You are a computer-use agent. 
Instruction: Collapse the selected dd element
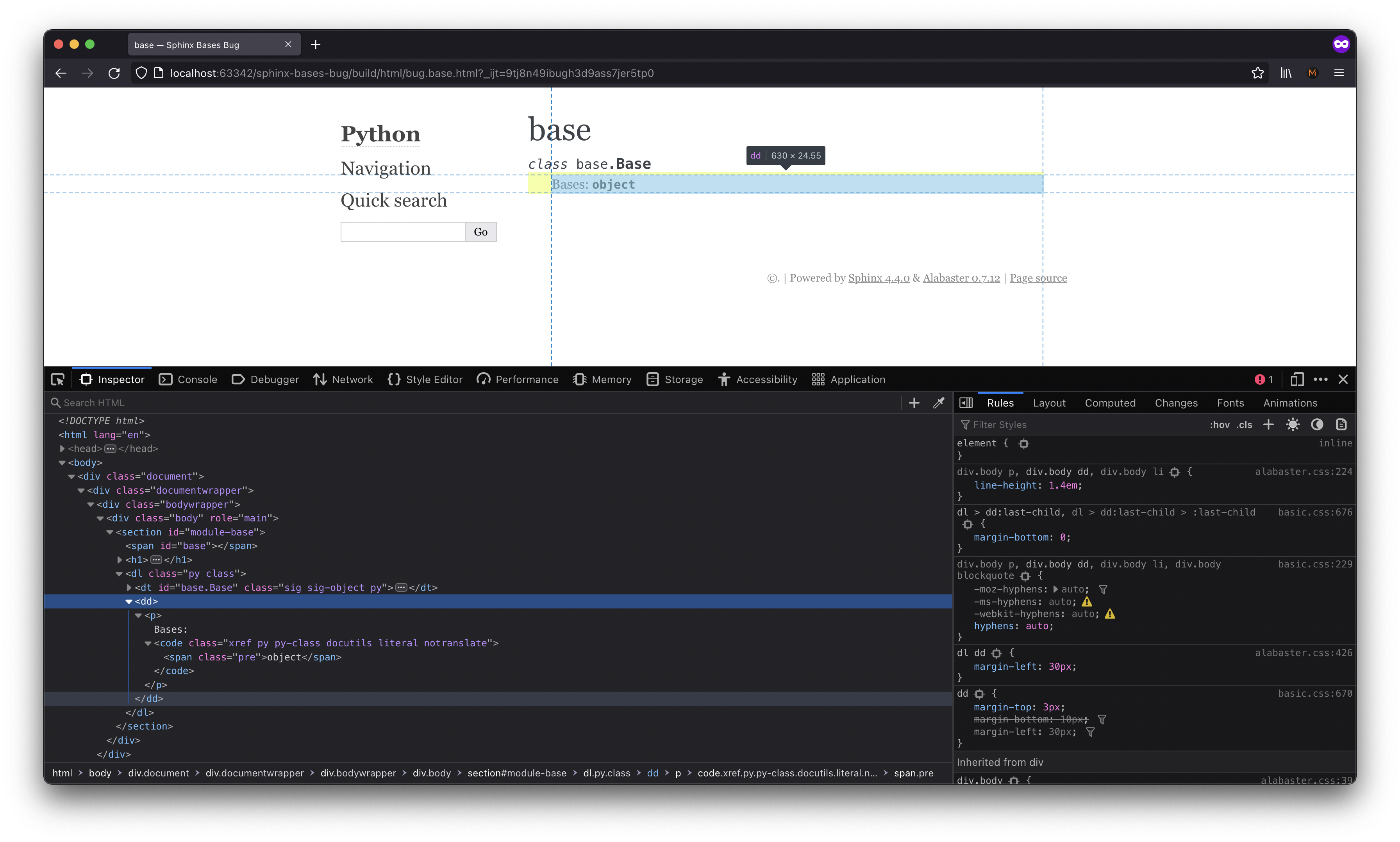tap(129, 601)
